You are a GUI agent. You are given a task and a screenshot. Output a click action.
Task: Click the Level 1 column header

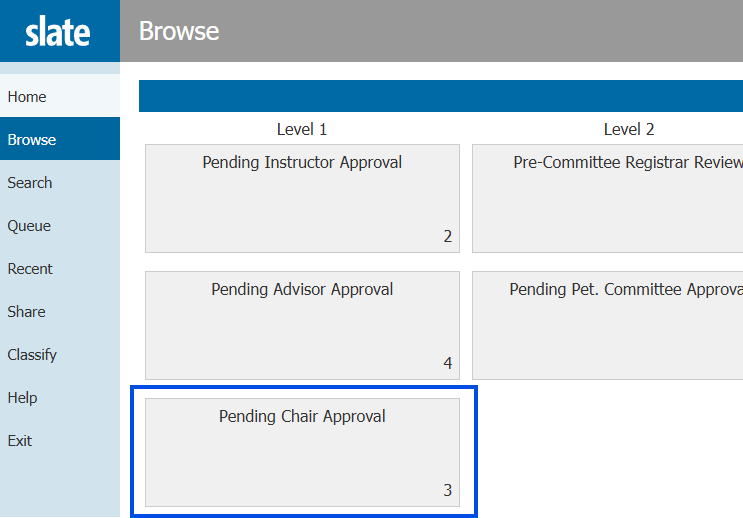point(302,129)
